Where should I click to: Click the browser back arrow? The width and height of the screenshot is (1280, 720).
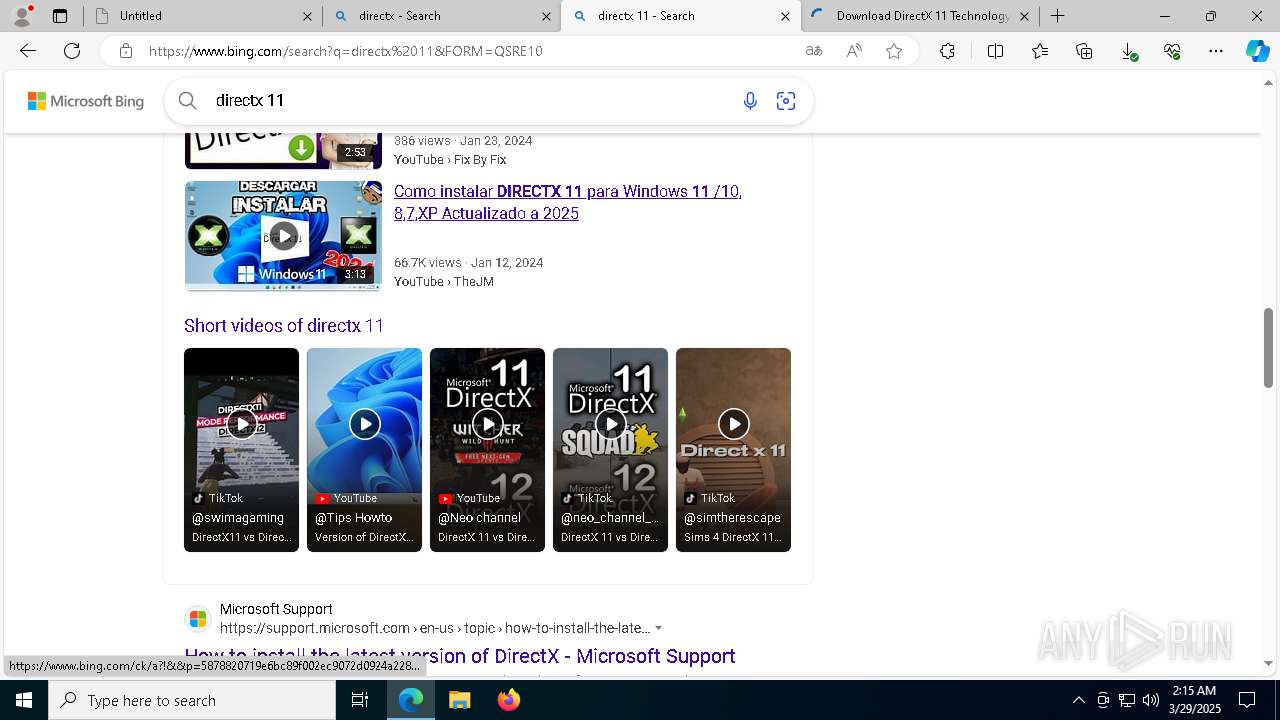[28, 51]
